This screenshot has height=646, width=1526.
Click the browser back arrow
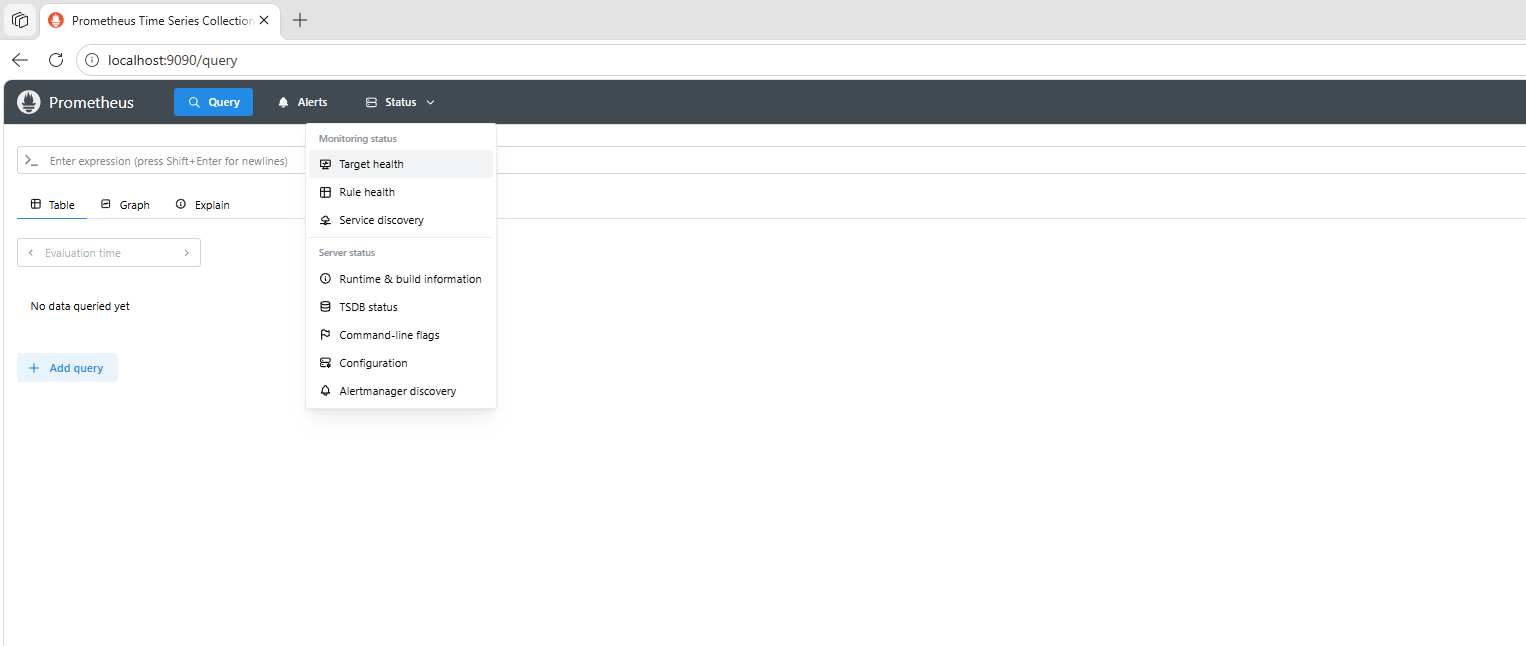(20, 60)
